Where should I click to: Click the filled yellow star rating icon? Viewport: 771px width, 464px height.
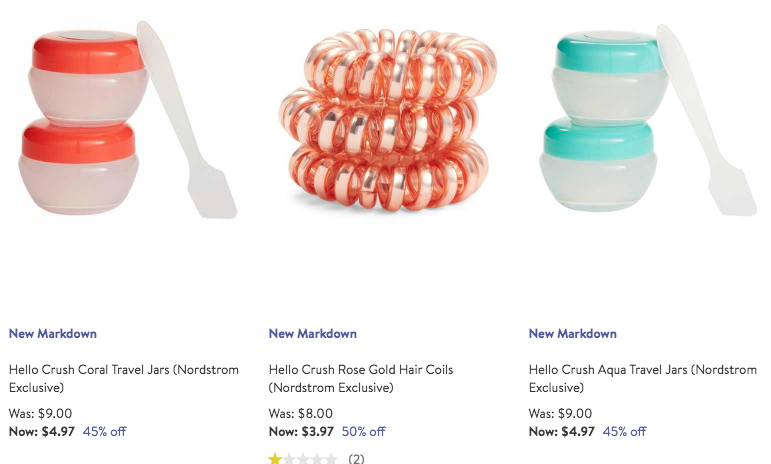click(275, 459)
